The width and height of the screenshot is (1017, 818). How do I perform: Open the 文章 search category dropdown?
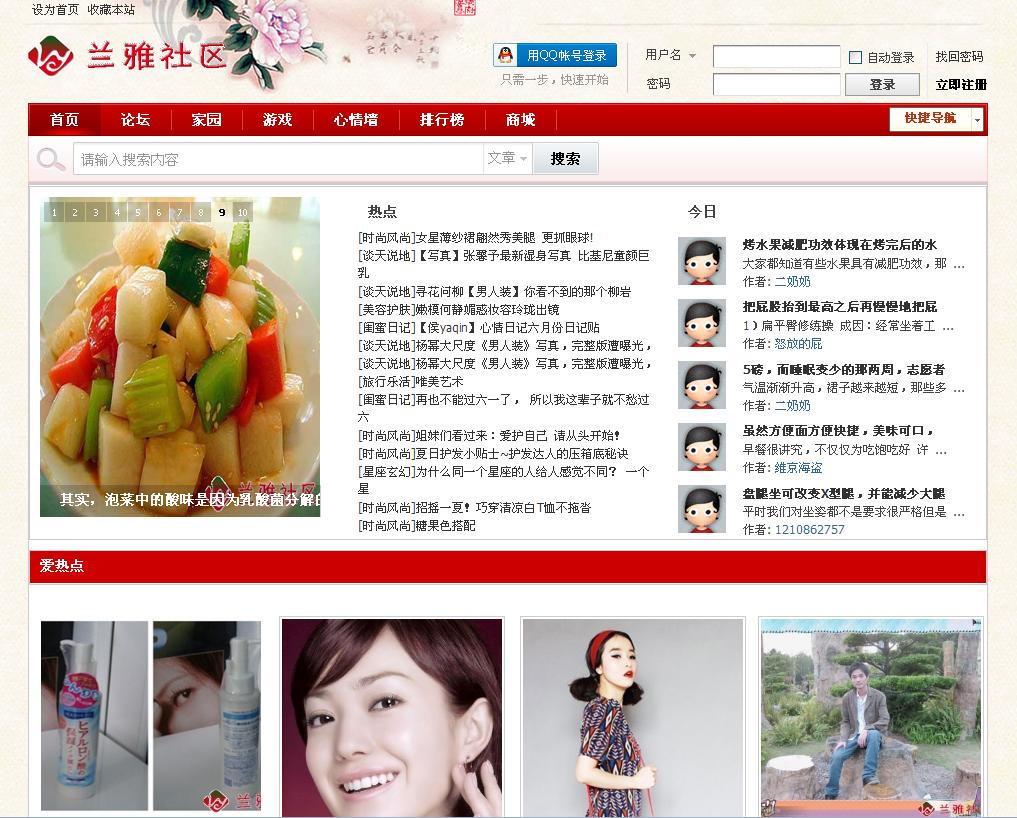[507, 158]
